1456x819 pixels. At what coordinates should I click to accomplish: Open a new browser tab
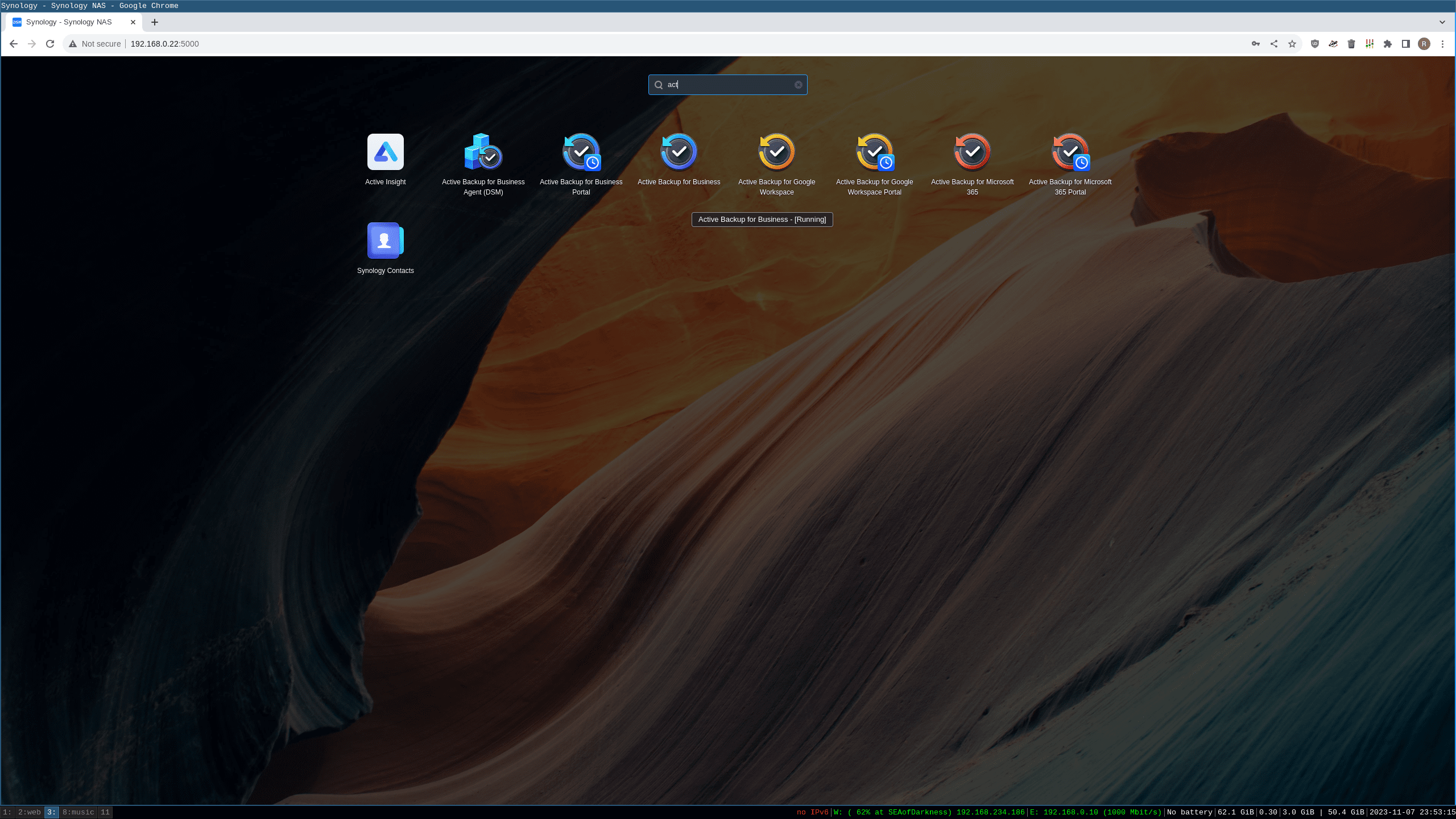pos(155,22)
